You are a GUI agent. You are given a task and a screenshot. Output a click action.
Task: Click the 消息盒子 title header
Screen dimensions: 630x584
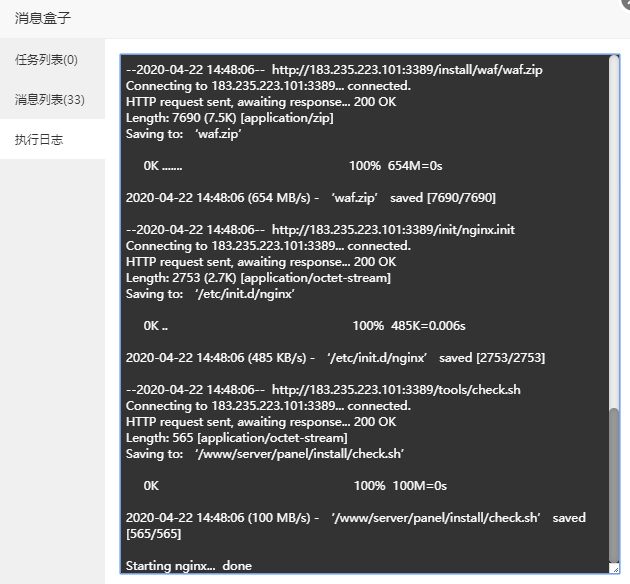[43, 18]
